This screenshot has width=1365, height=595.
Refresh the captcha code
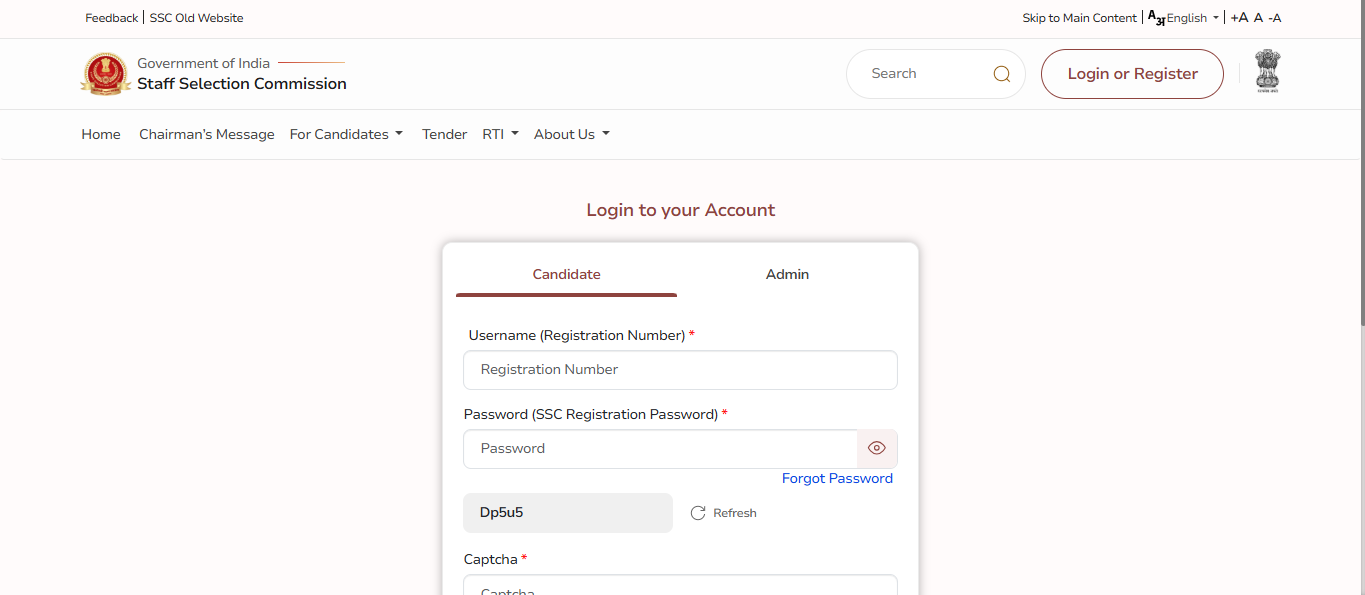723,512
